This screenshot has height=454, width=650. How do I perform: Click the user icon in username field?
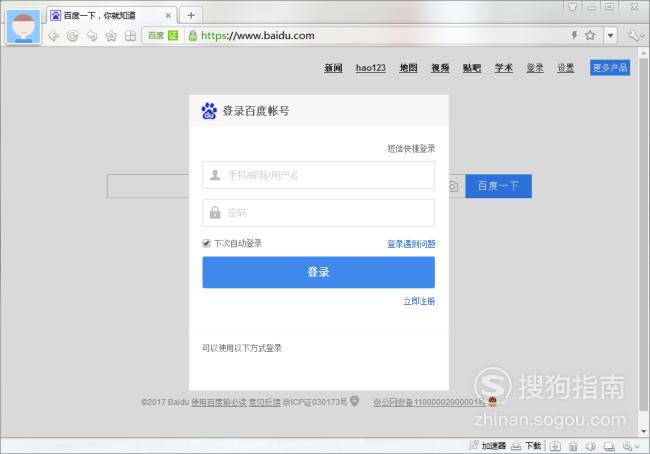(215, 175)
